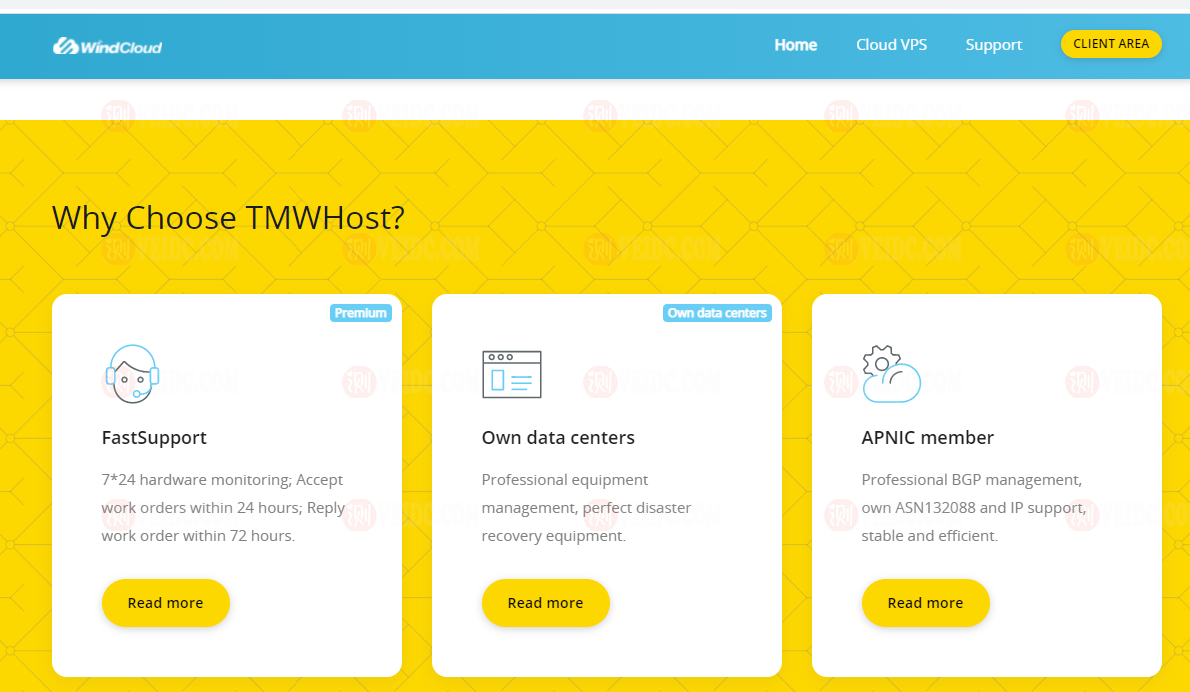Click the Professional equipment management description text
Viewport: 1190px width, 692px height.
[586, 508]
